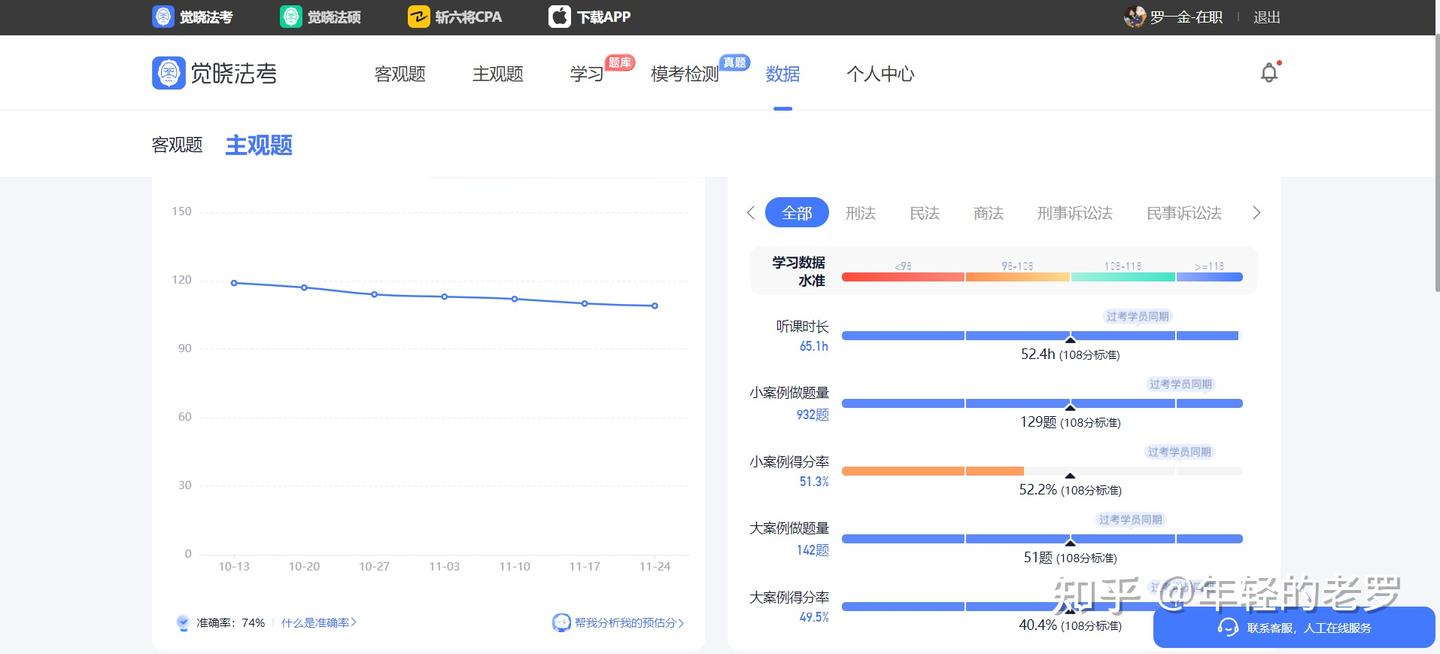Click the 129题 (108分标准) label

click(x=1070, y=422)
